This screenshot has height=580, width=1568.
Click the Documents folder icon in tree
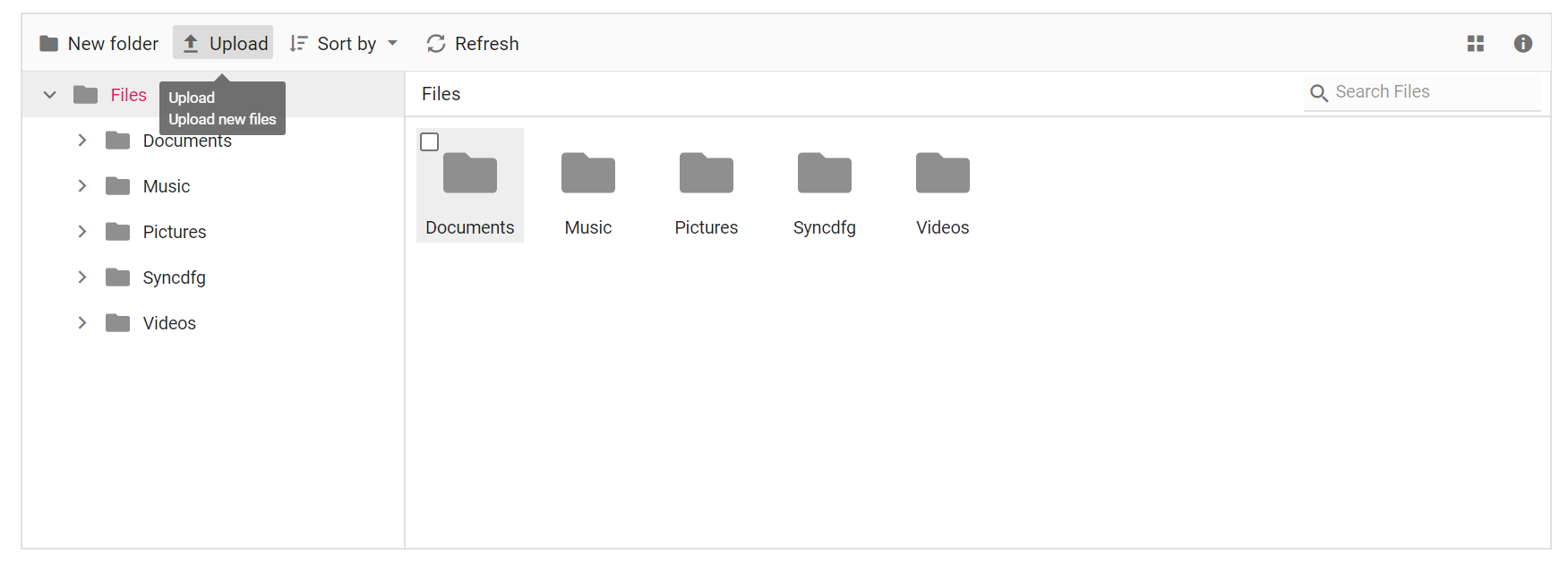coord(117,141)
